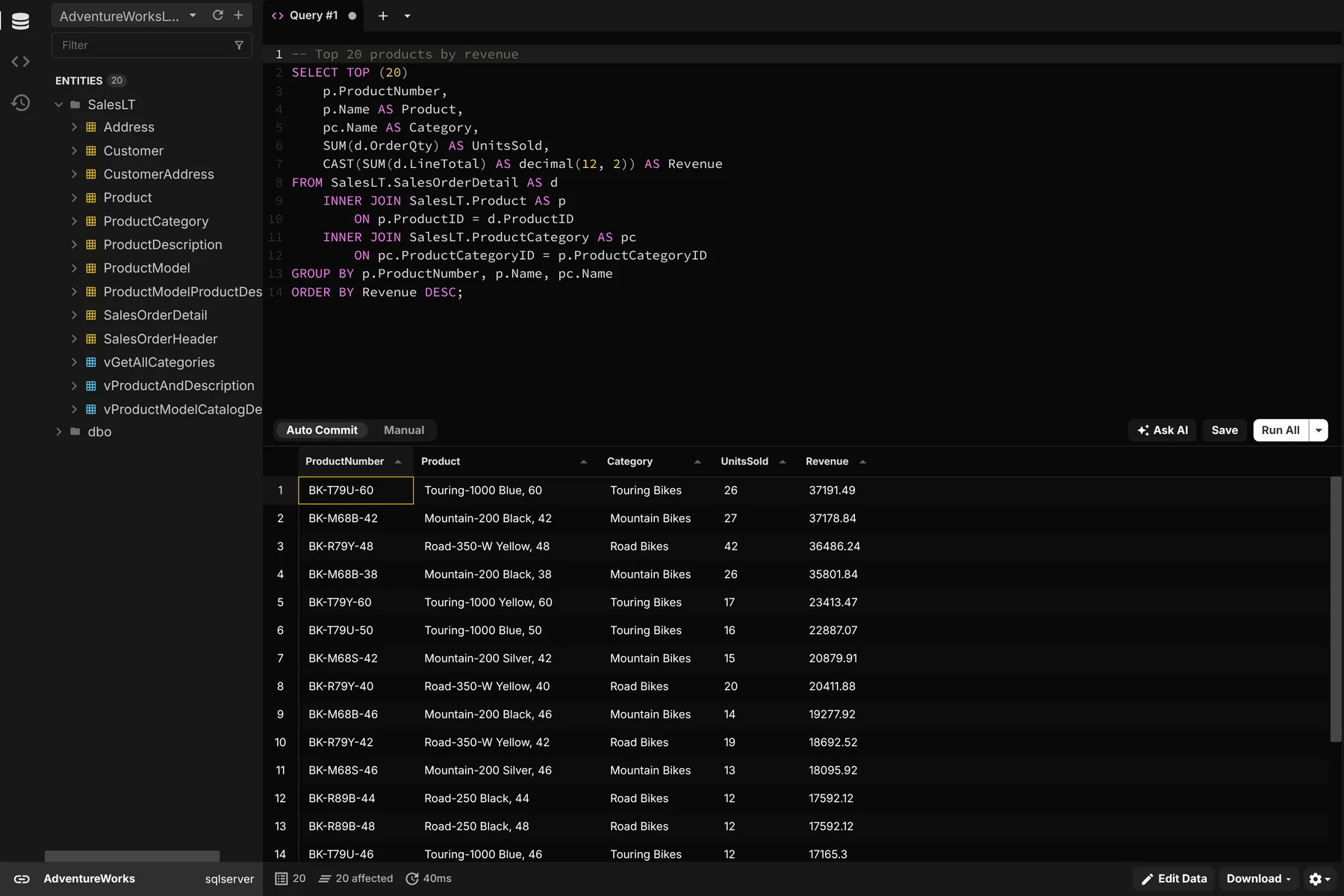This screenshot has width=1344, height=896.
Task: Click the Edit Data button
Action: tap(1175, 879)
